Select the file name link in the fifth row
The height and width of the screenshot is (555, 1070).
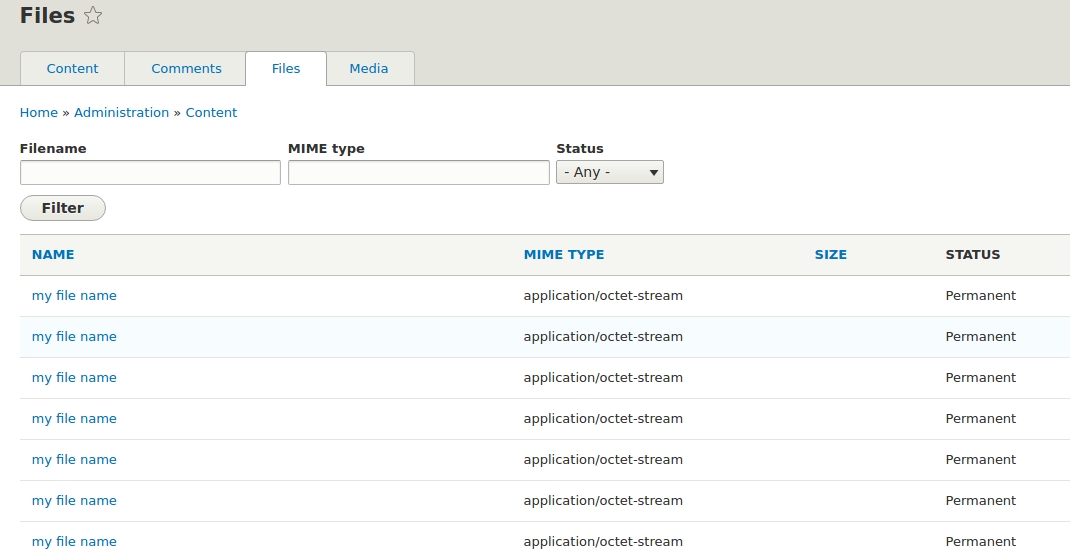point(74,460)
